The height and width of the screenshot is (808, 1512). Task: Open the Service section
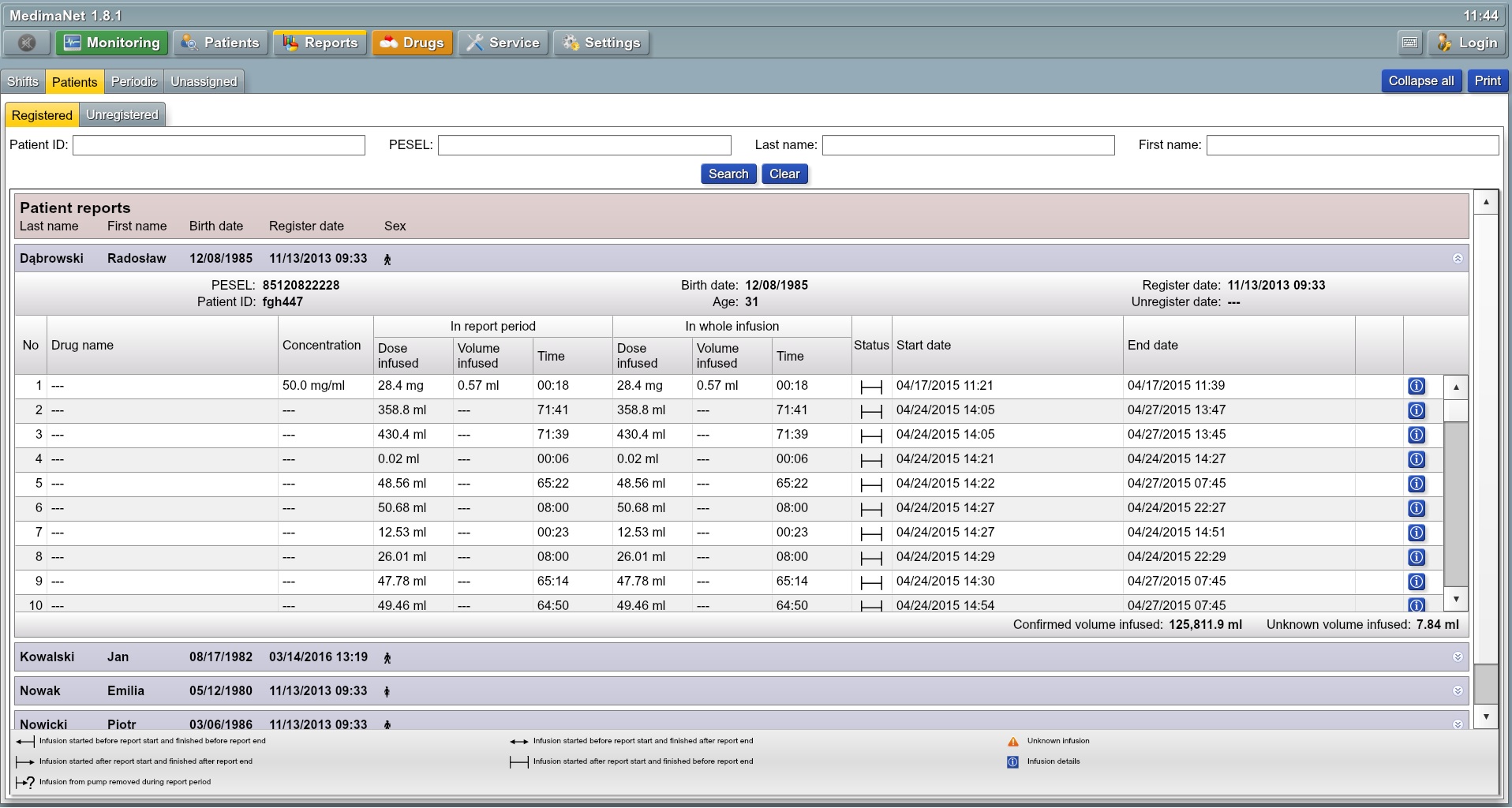point(503,43)
